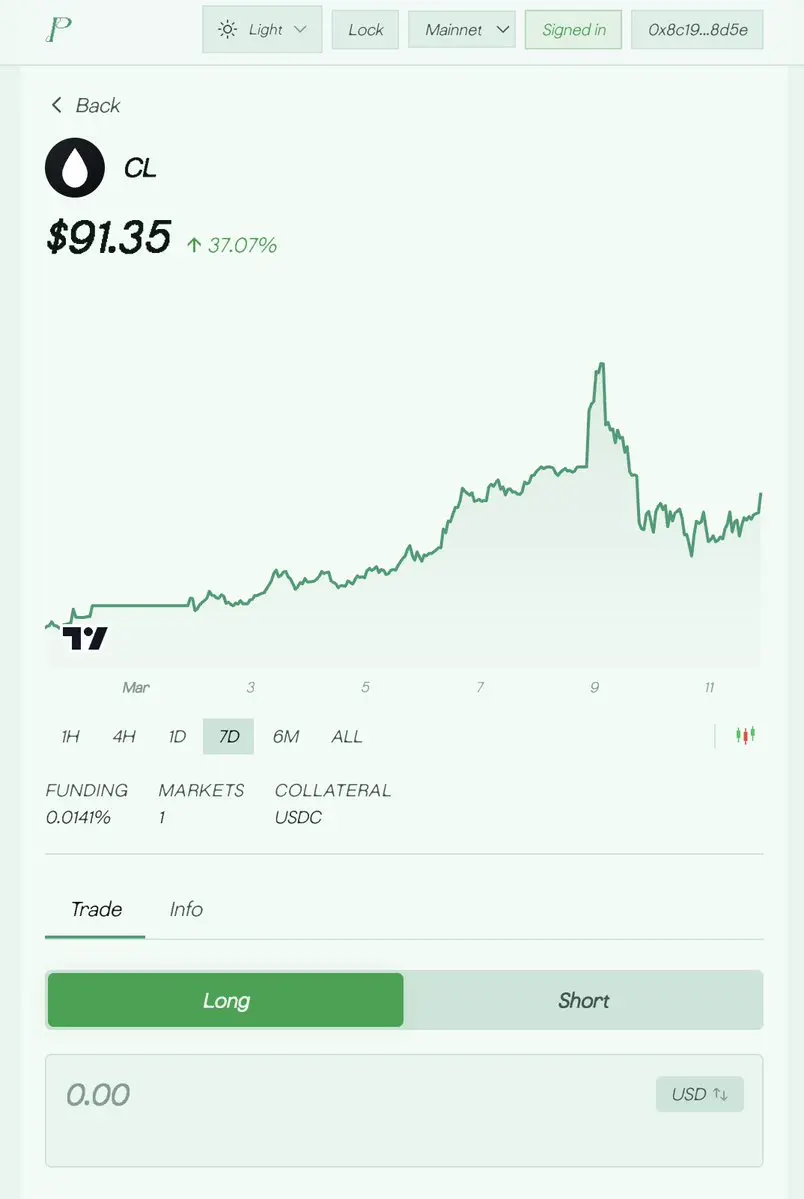
Task: Select the 1D timeframe range
Action: pos(177,736)
